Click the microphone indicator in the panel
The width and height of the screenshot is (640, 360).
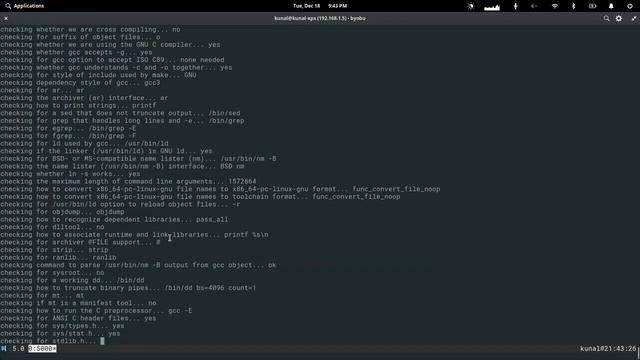coord(515,6)
